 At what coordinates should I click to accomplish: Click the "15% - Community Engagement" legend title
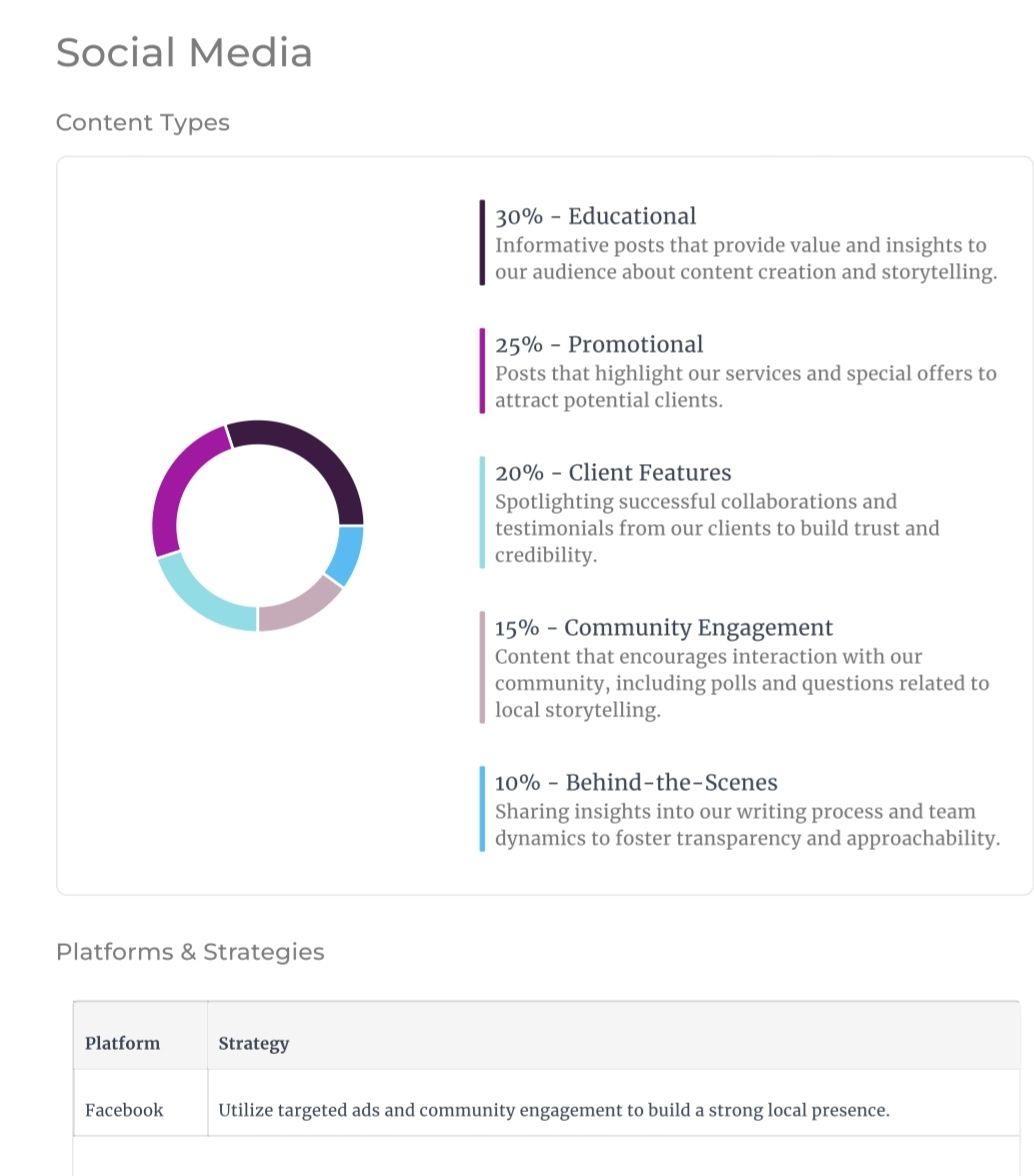coord(663,627)
